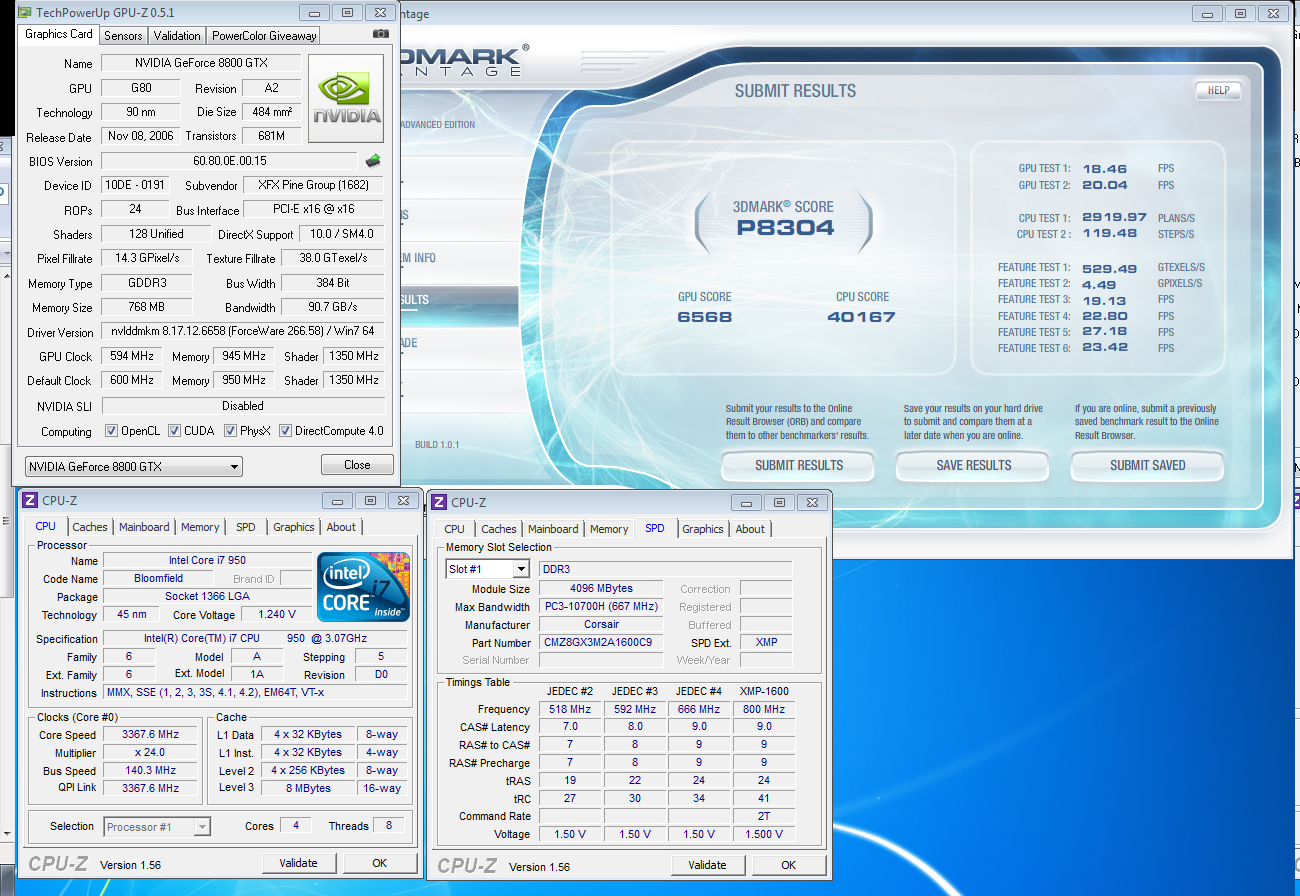Click the GPU score value 6568

pyautogui.click(x=705, y=317)
